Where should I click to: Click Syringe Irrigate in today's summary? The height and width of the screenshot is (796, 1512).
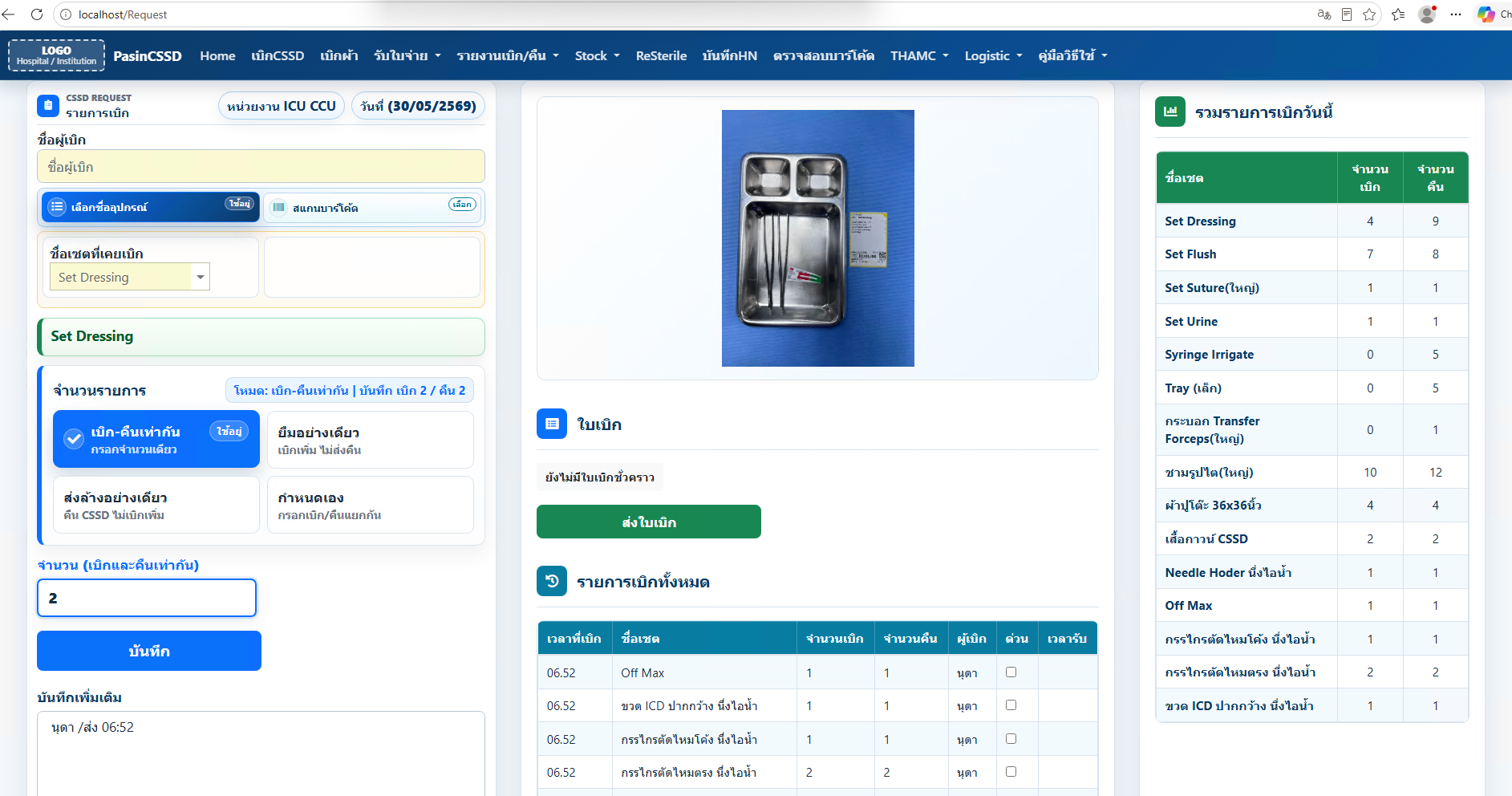1209,354
